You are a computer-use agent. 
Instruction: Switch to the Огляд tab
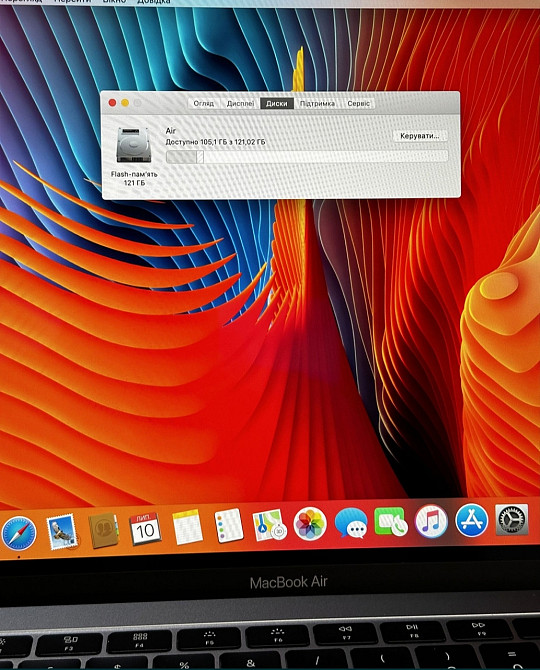(x=203, y=103)
